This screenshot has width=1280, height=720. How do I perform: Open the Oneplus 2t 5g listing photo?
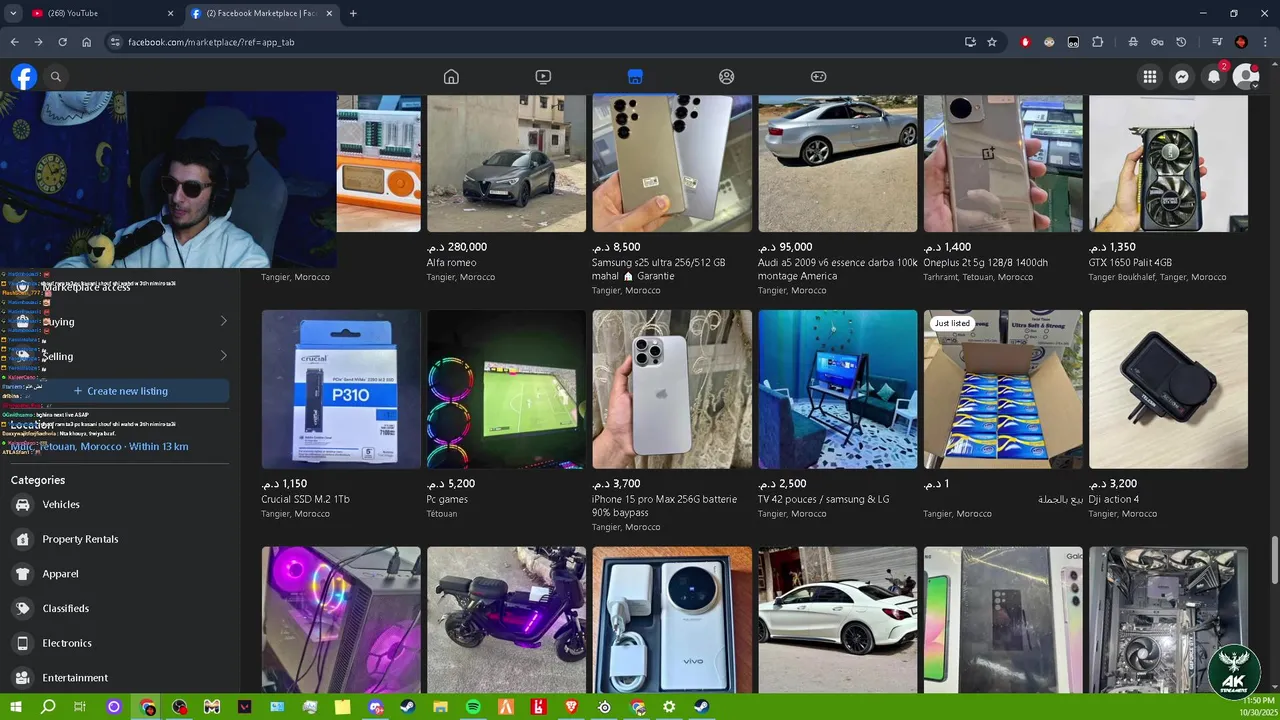(x=1003, y=164)
